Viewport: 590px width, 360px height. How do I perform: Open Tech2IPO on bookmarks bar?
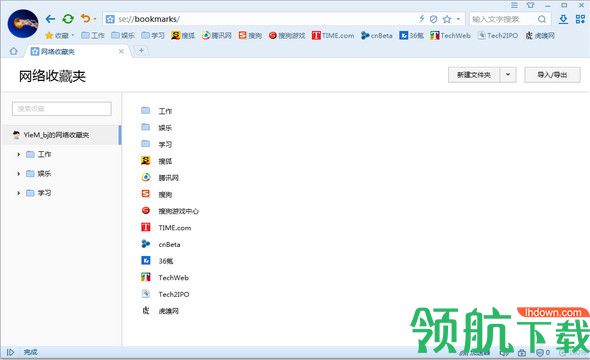[498, 35]
